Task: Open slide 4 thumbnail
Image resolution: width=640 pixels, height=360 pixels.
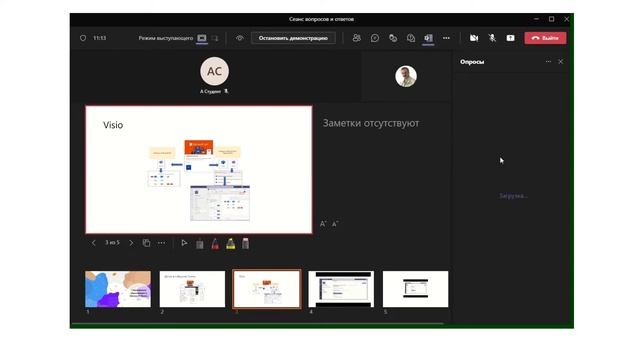Action: (x=341, y=289)
